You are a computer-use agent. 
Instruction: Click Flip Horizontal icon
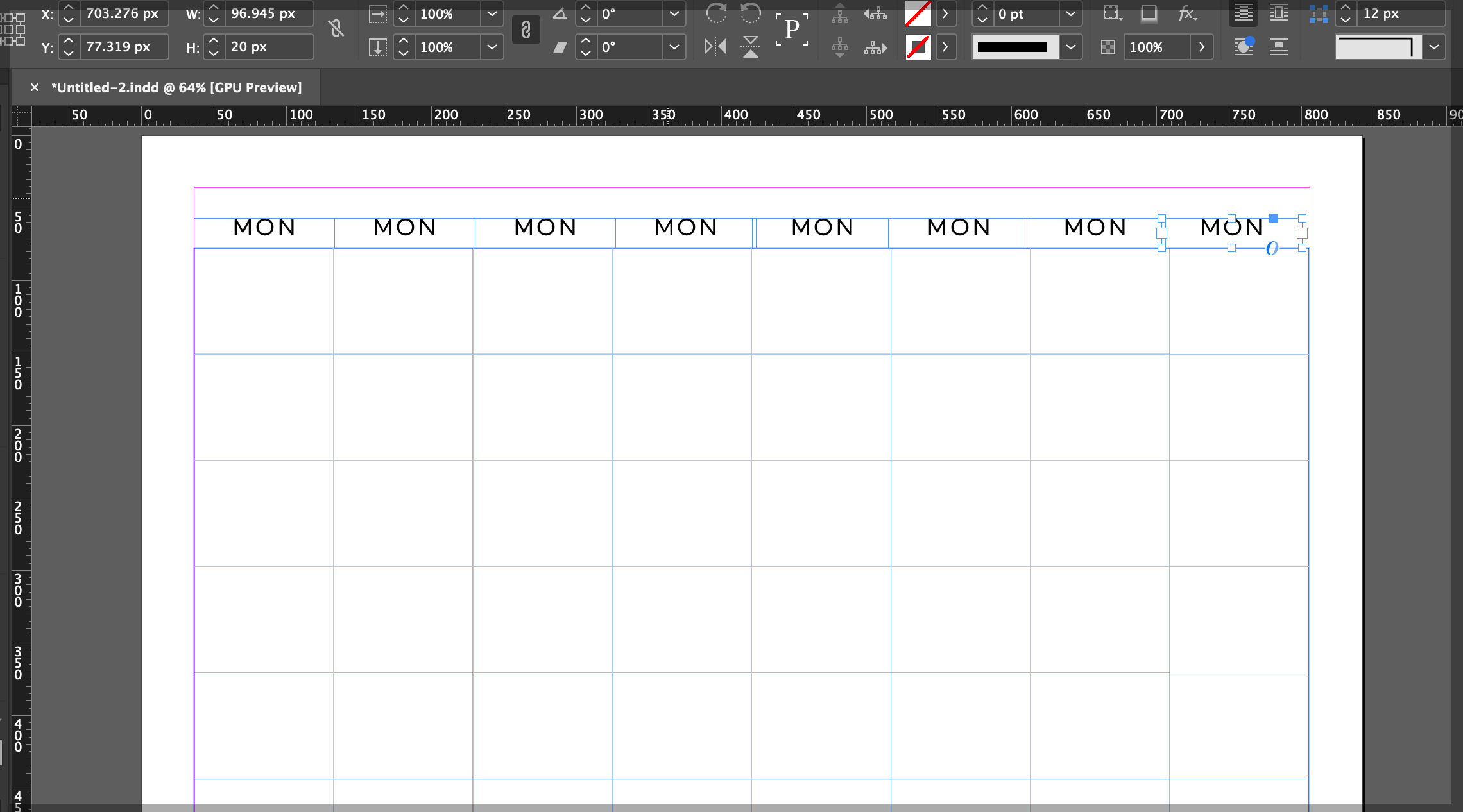tap(715, 47)
